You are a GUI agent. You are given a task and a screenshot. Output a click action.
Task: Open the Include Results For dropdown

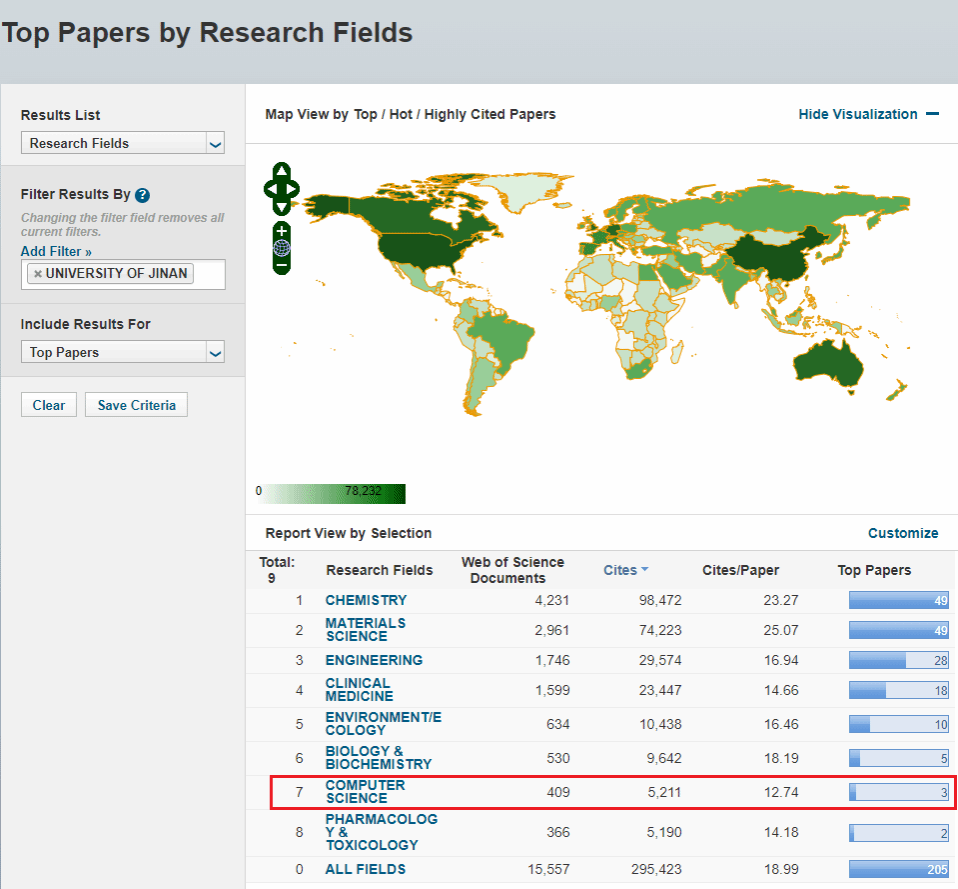pos(122,352)
